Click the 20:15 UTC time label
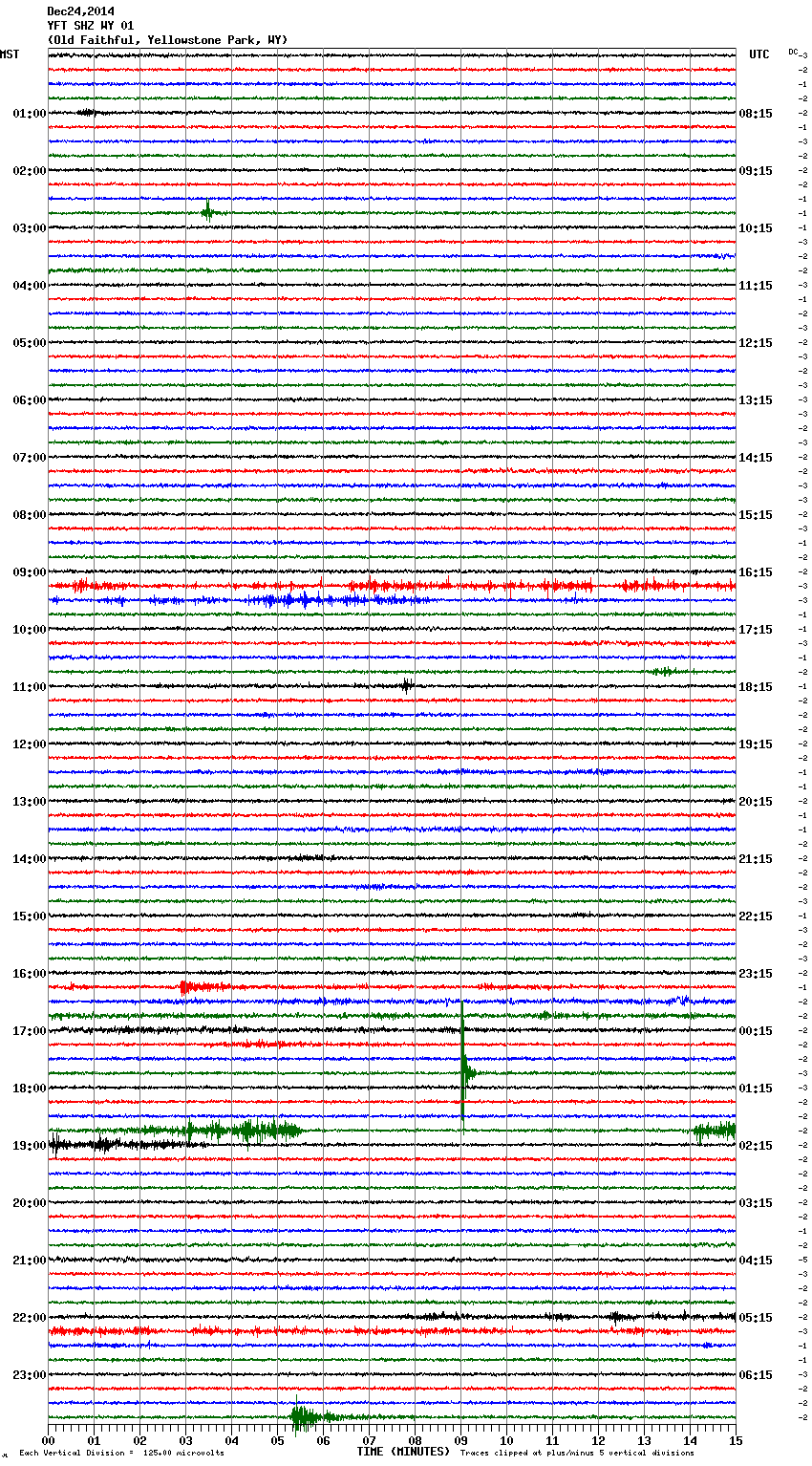 (756, 802)
